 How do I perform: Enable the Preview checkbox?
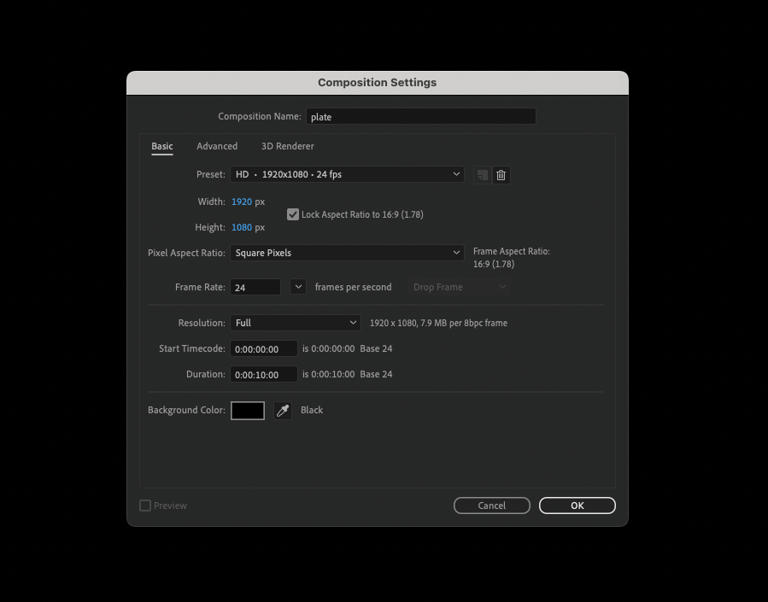[145, 506]
